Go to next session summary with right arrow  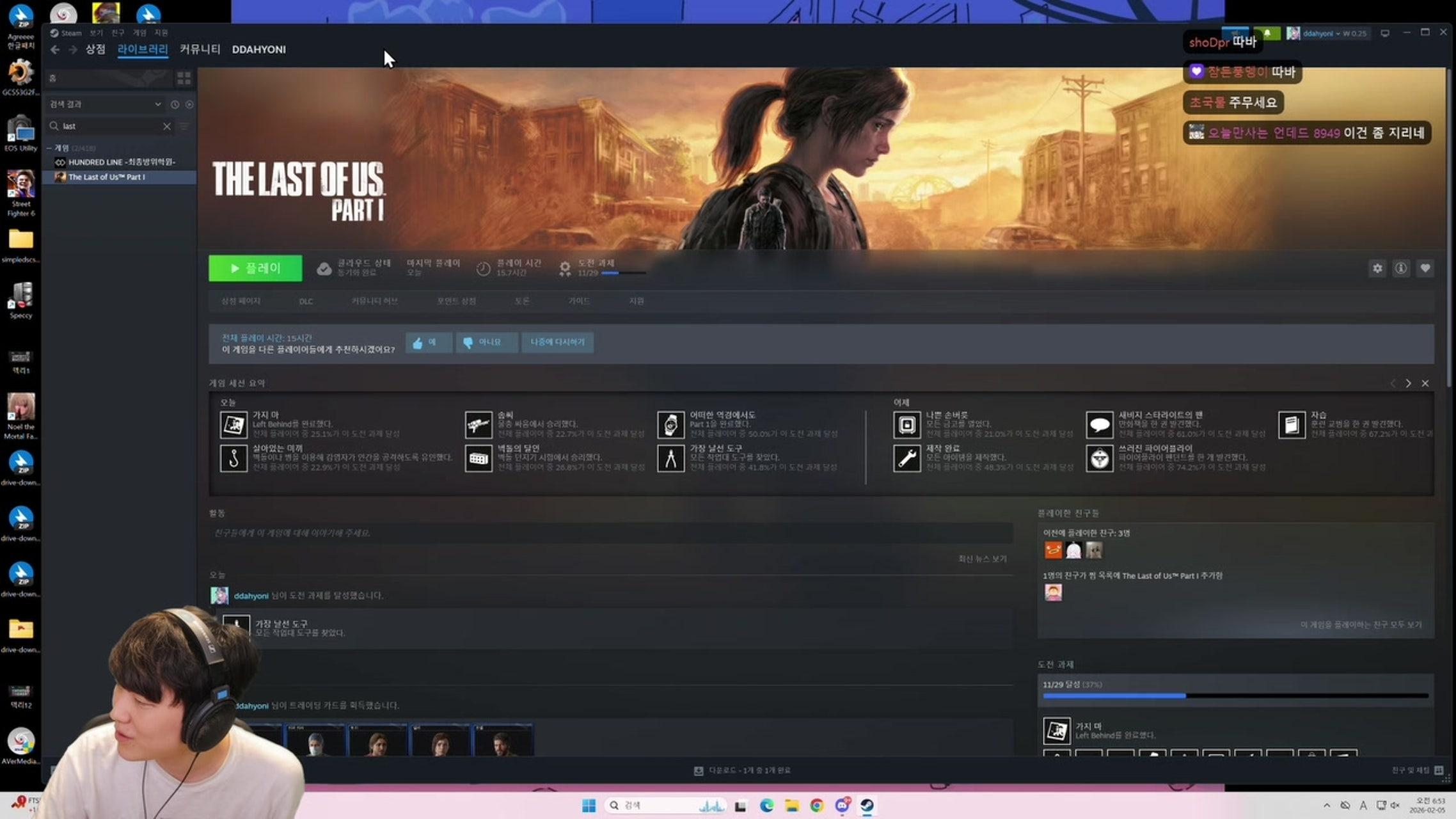(x=1408, y=383)
